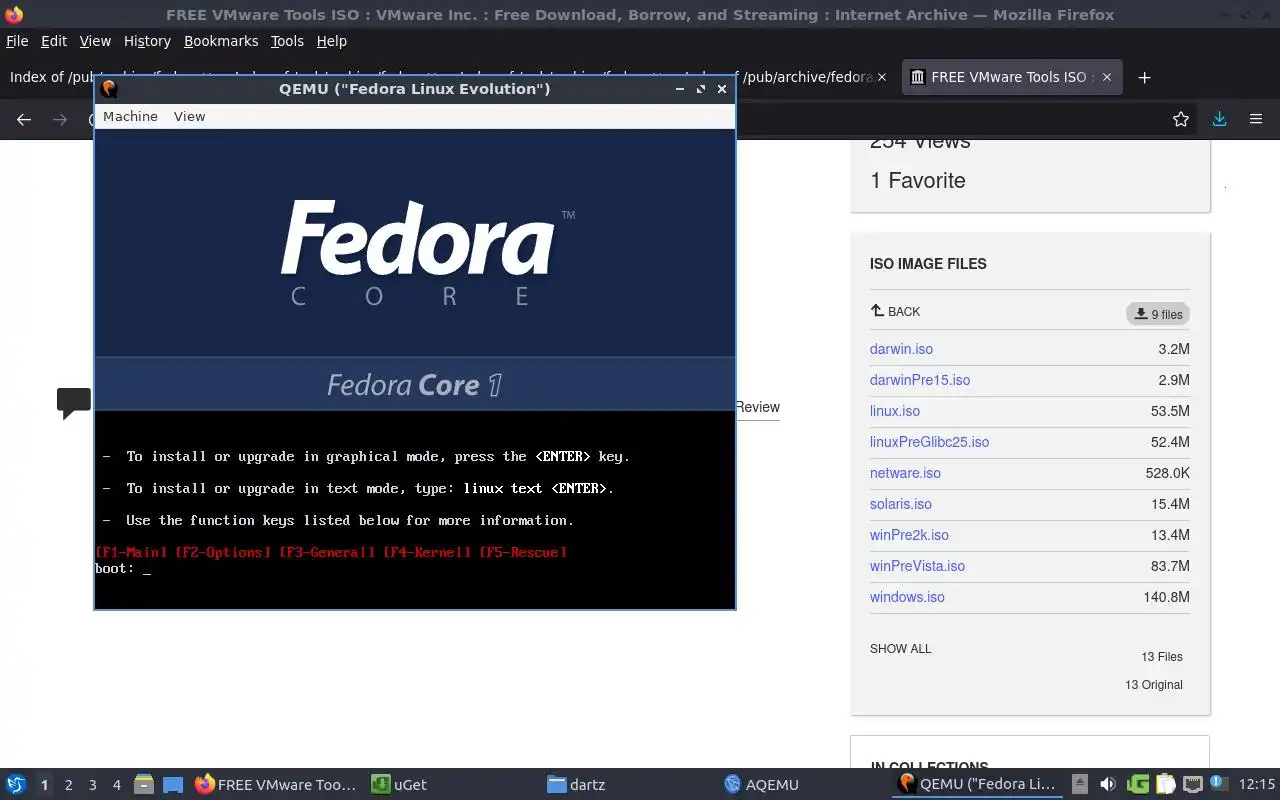Click the removable media eject tray icon
1280x800 pixels.
click(x=1080, y=784)
